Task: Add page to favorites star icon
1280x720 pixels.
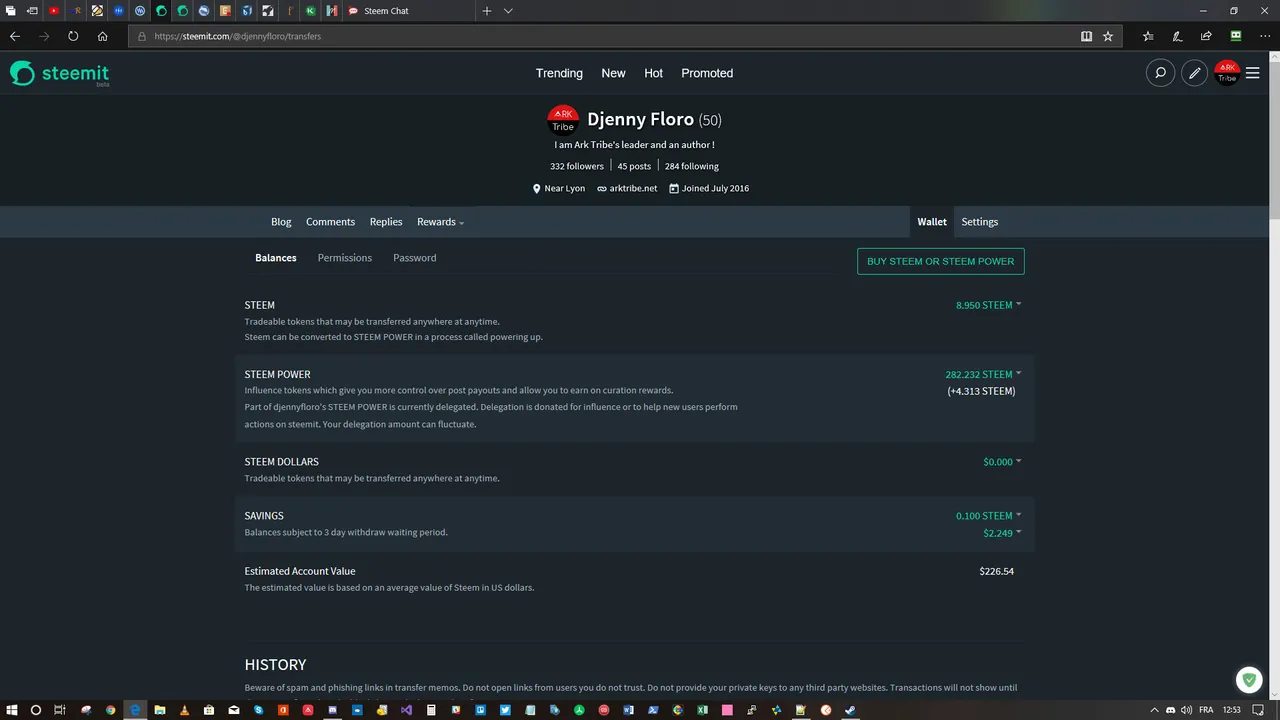Action: 1108,36
